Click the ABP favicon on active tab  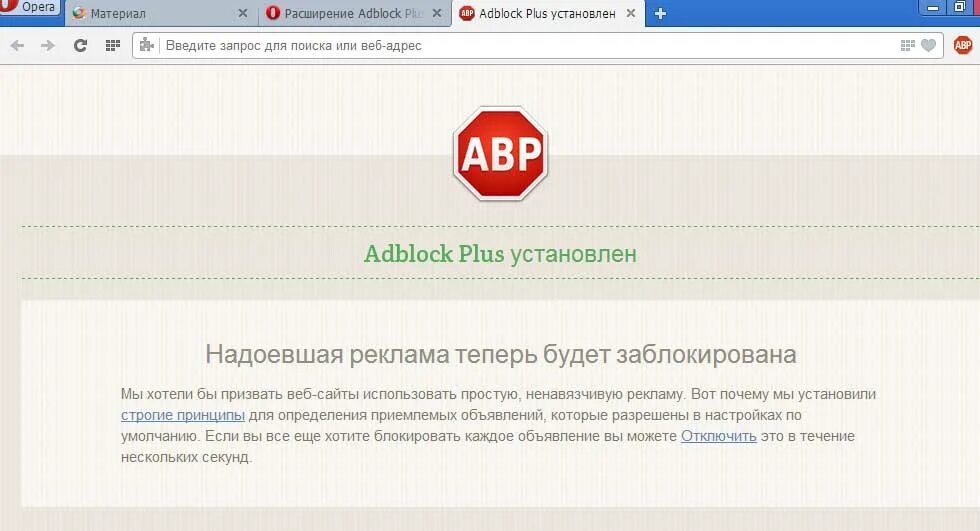(x=467, y=13)
